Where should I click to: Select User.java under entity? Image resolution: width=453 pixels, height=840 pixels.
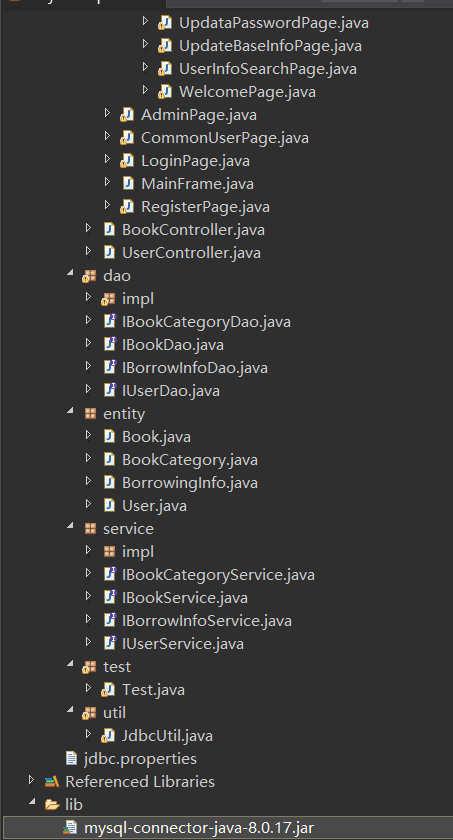[x=154, y=506]
